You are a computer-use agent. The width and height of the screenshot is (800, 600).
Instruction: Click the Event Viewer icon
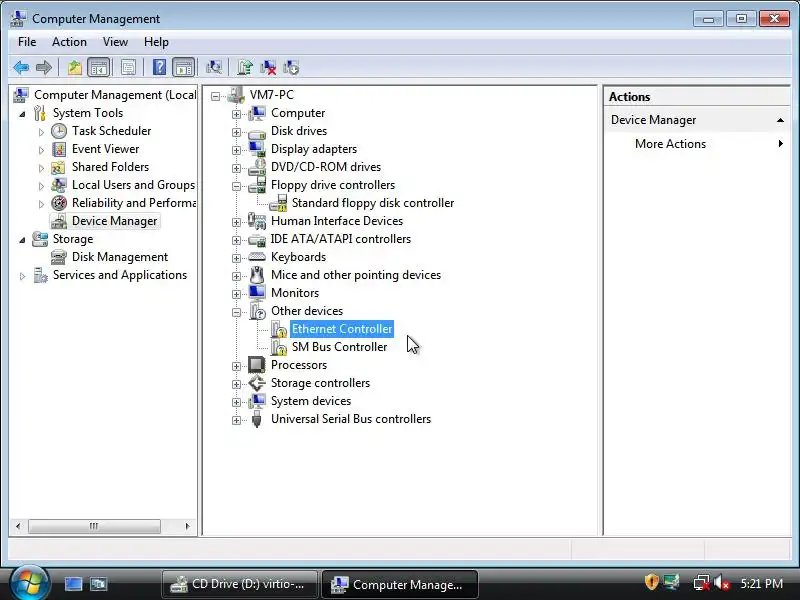point(59,149)
